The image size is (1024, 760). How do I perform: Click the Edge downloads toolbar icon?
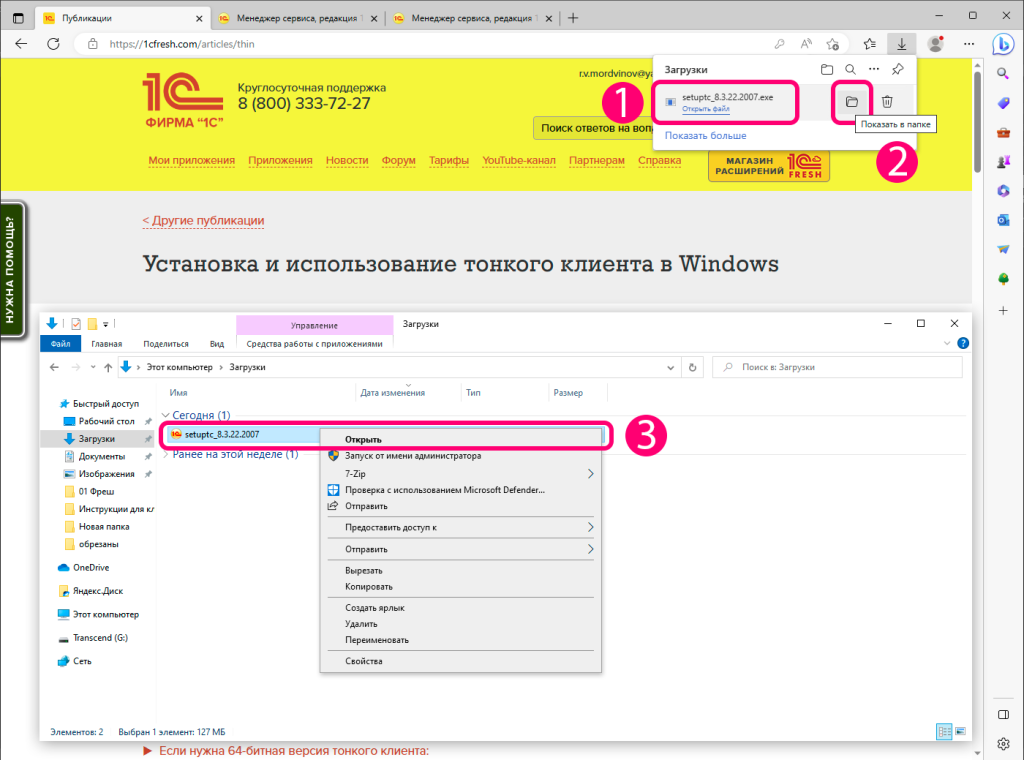click(x=902, y=44)
